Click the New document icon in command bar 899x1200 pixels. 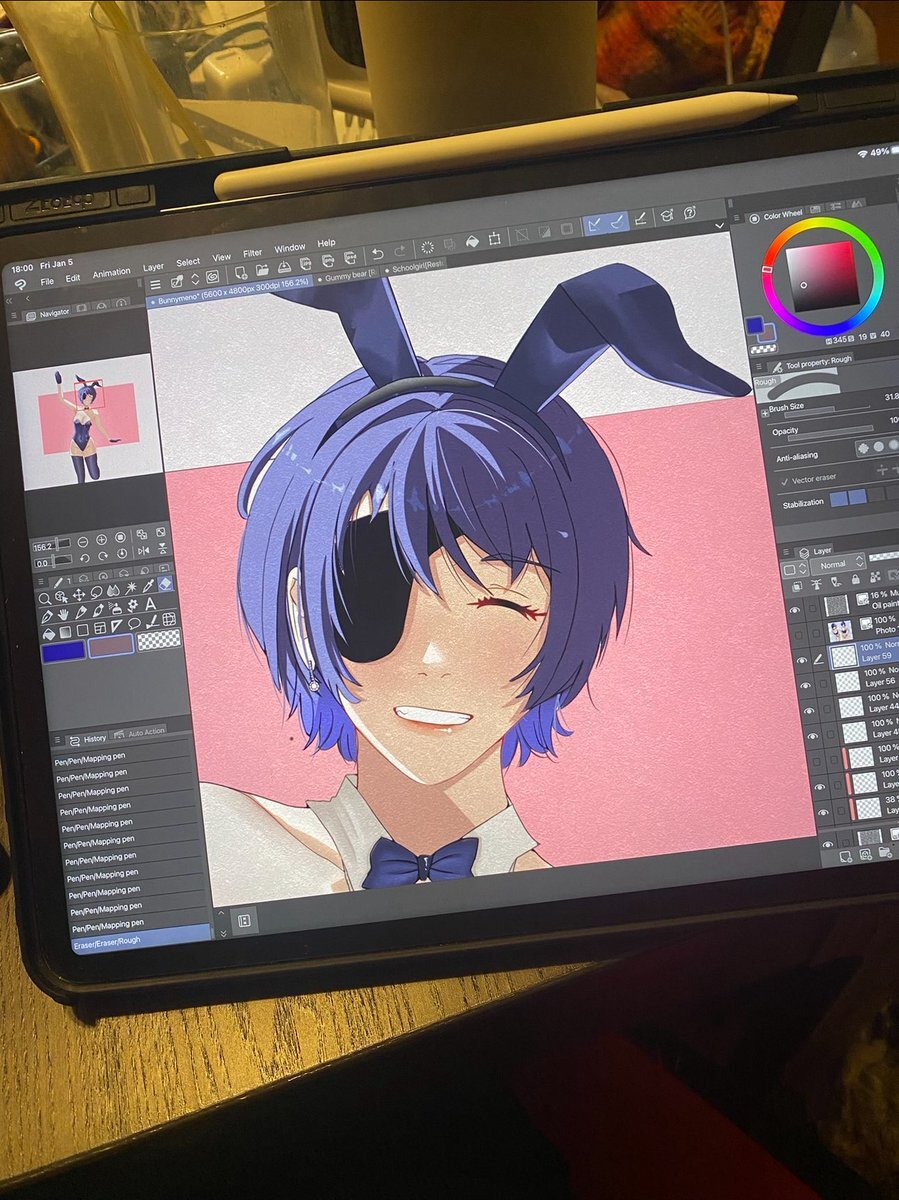241,272
